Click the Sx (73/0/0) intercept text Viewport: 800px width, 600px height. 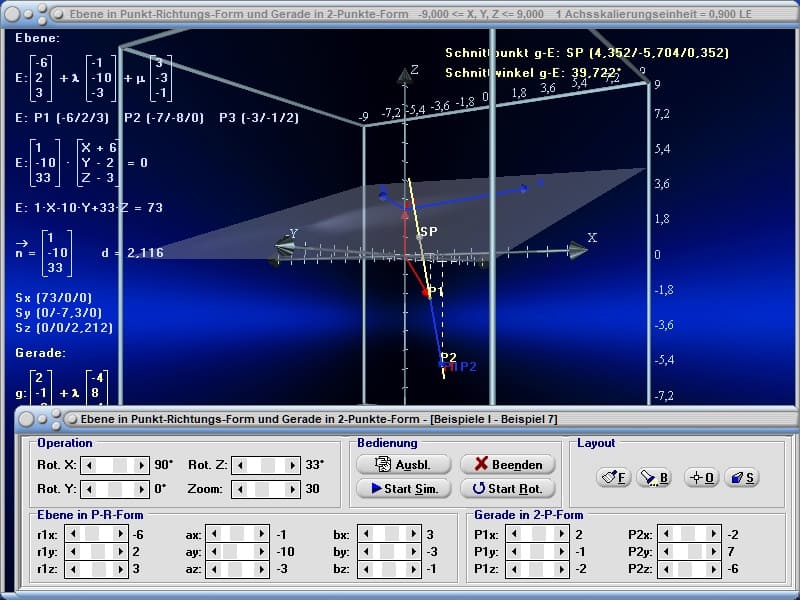[54, 297]
